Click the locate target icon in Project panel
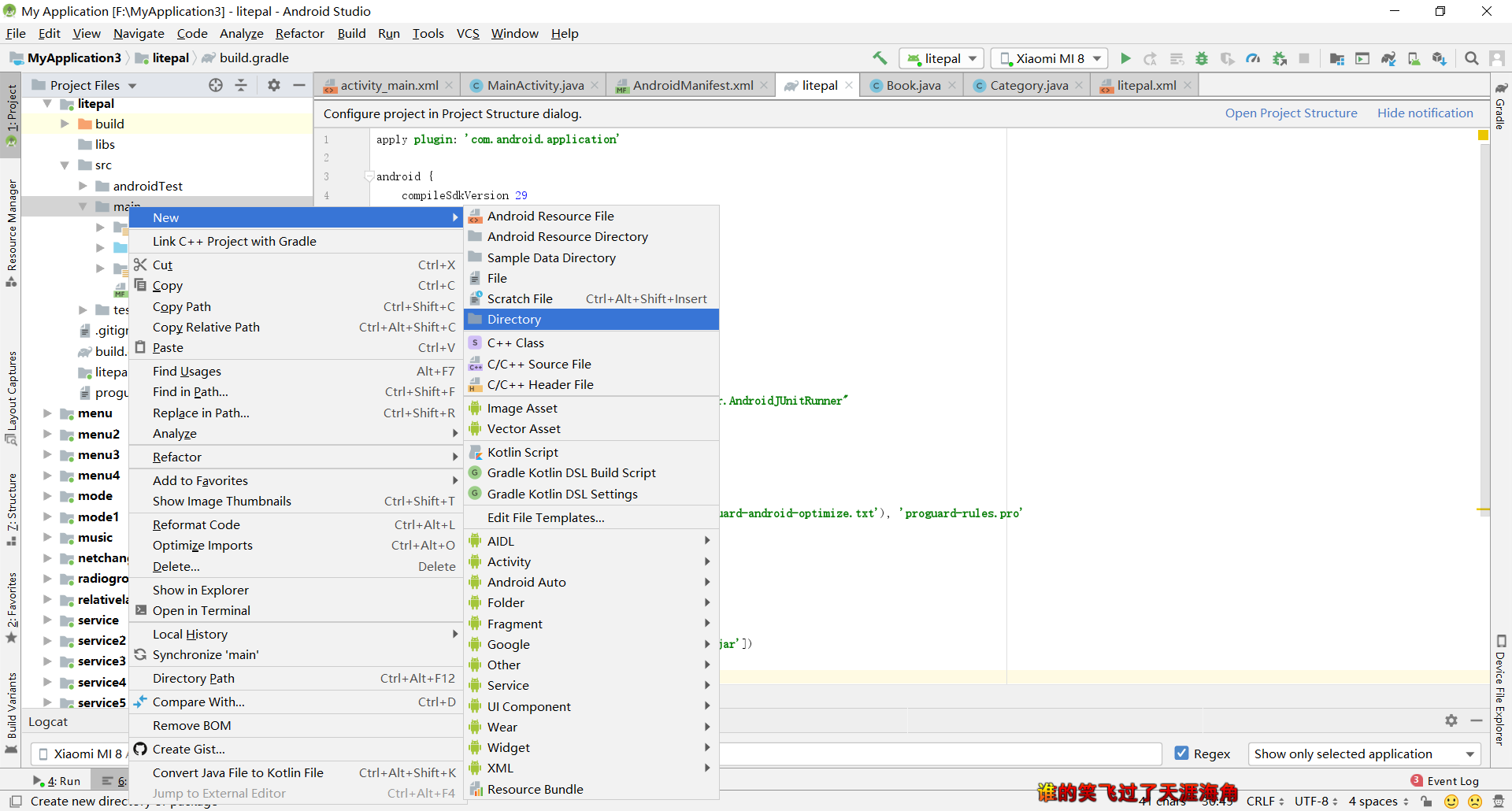Viewport: 1512px width, 811px height. (x=216, y=85)
